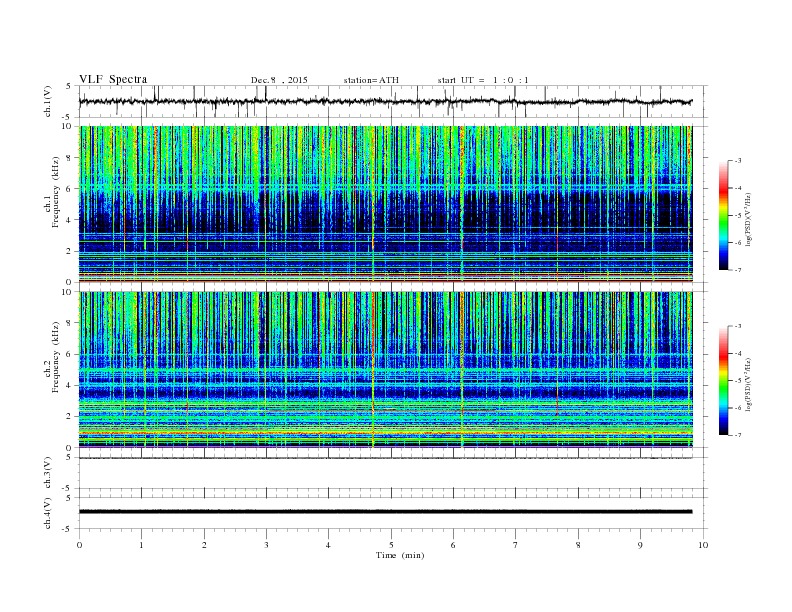Image resolution: width=792 pixels, height=612 pixels.
Task: Select the "4" kHz tick on ch.2 frequency axis
Action: pos(69,386)
